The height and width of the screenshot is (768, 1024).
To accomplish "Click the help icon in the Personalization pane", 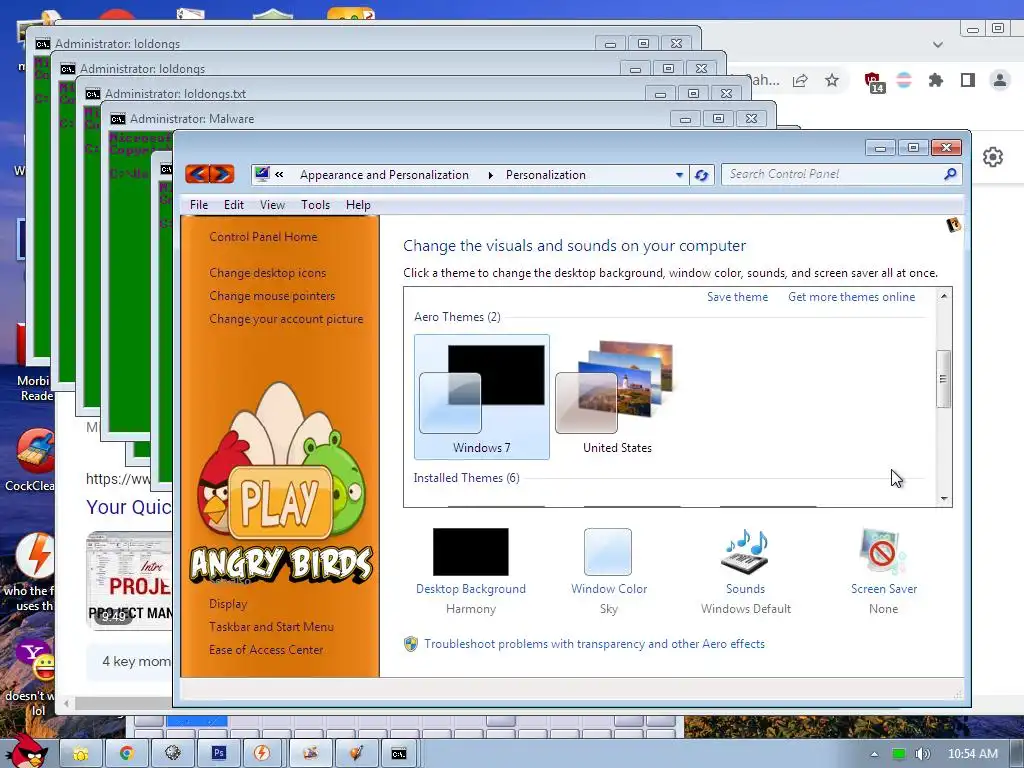I will pyautogui.click(x=953, y=225).
